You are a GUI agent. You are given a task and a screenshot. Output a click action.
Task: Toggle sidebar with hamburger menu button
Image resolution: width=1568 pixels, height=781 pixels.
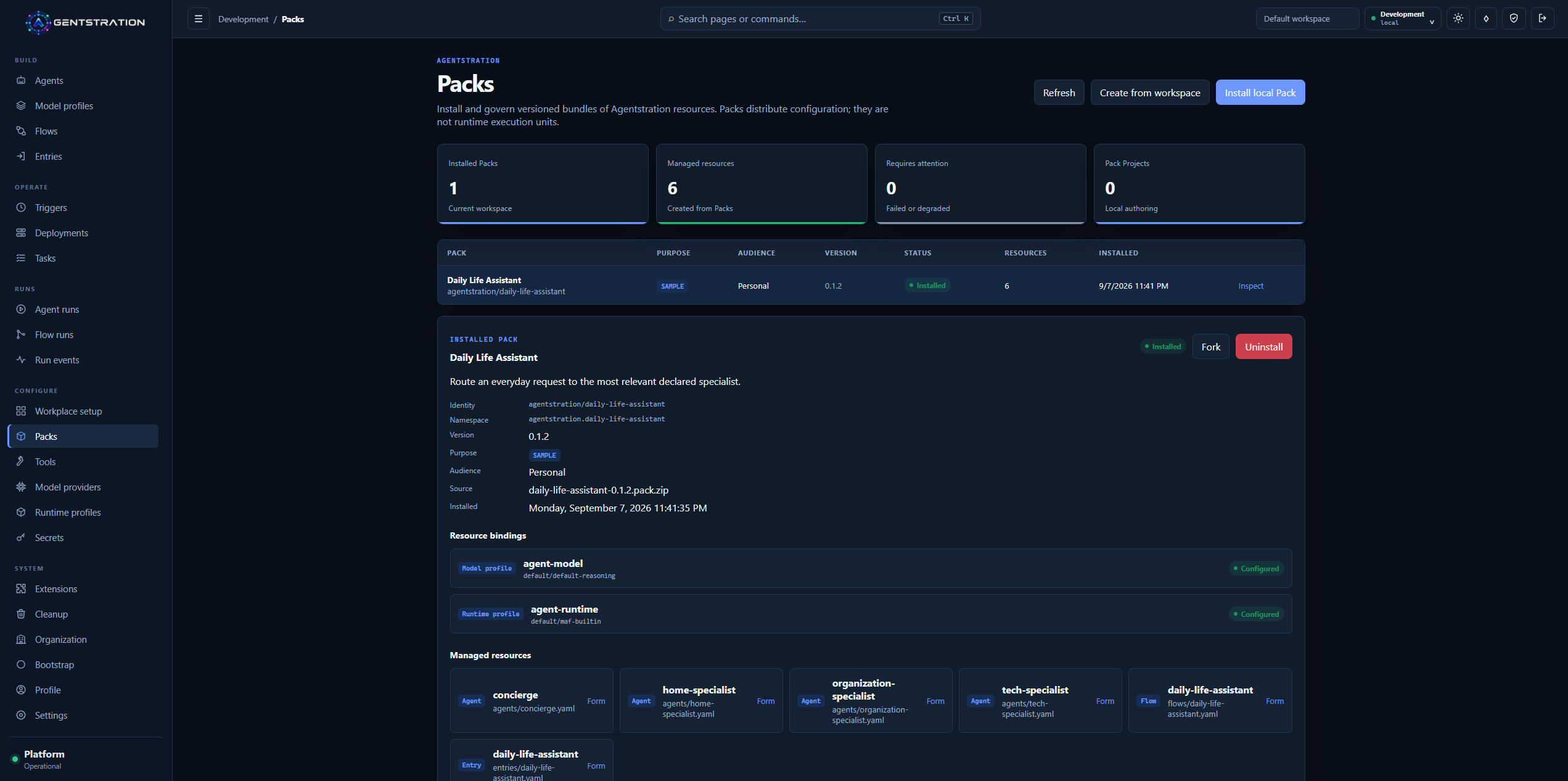pyautogui.click(x=199, y=19)
